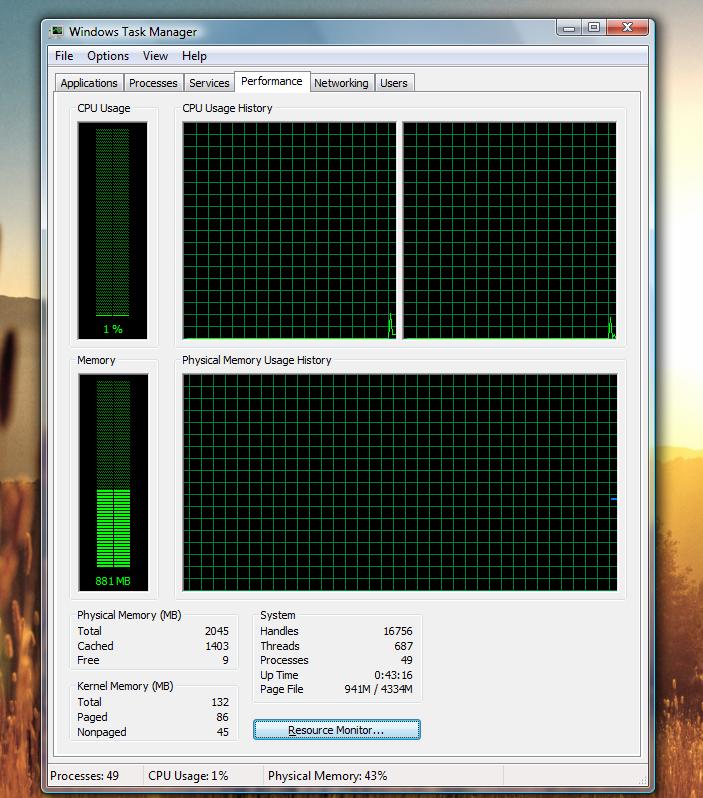Viewport: 703px width, 798px height.
Task: Switch to the Applications tab
Action: click(89, 83)
